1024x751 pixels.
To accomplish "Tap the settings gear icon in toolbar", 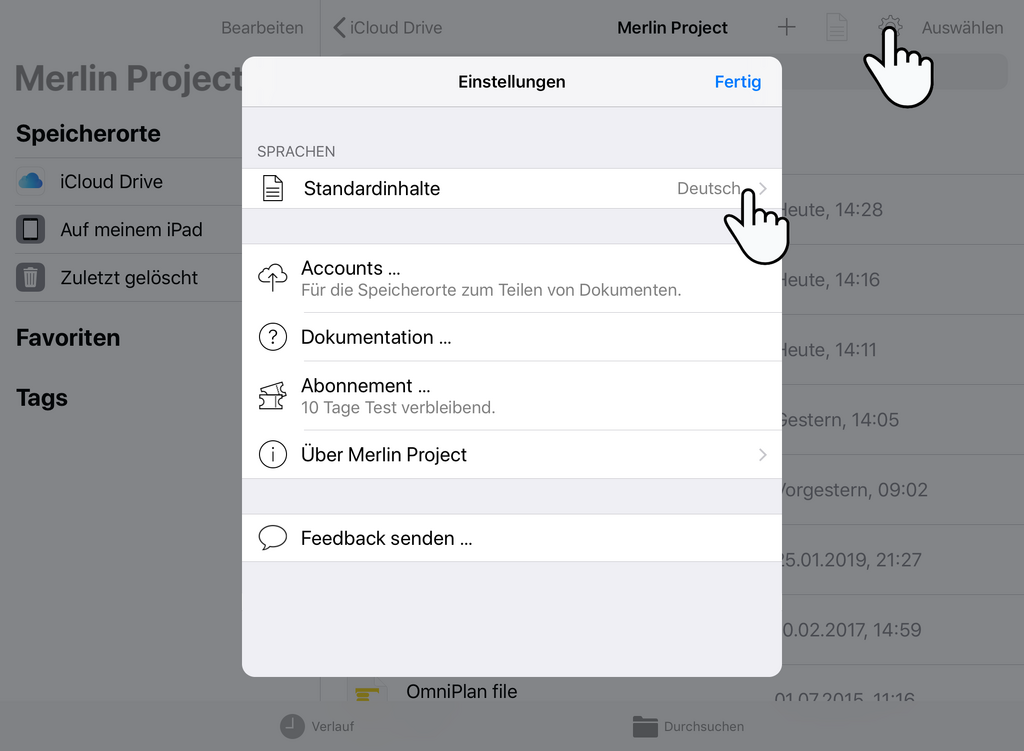I will (889, 27).
